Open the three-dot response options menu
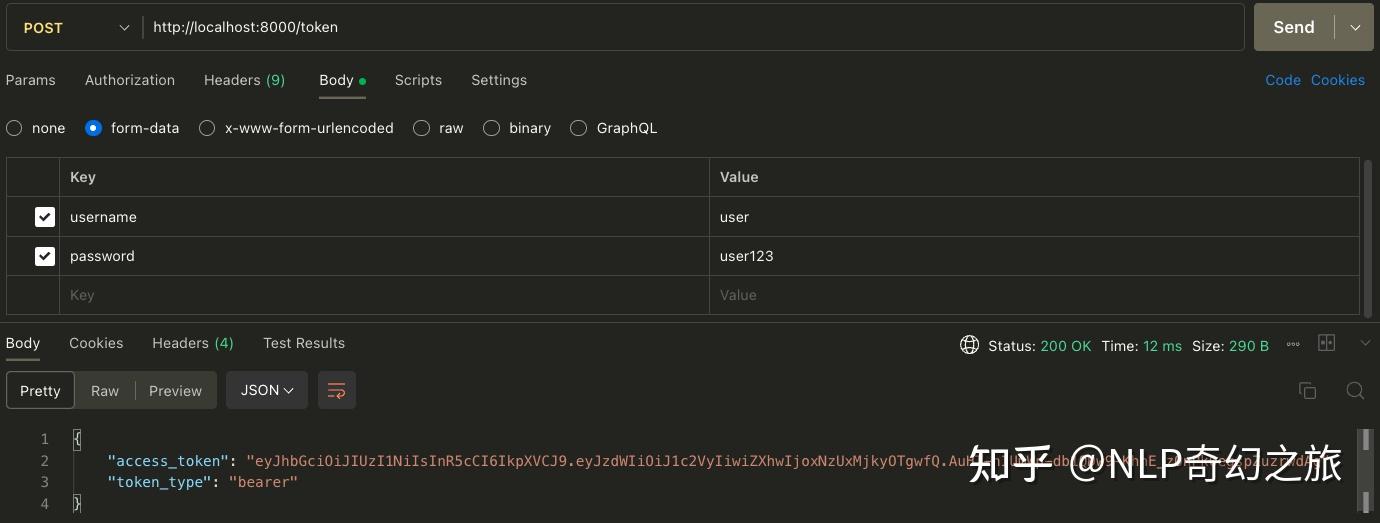 click(1293, 345)
